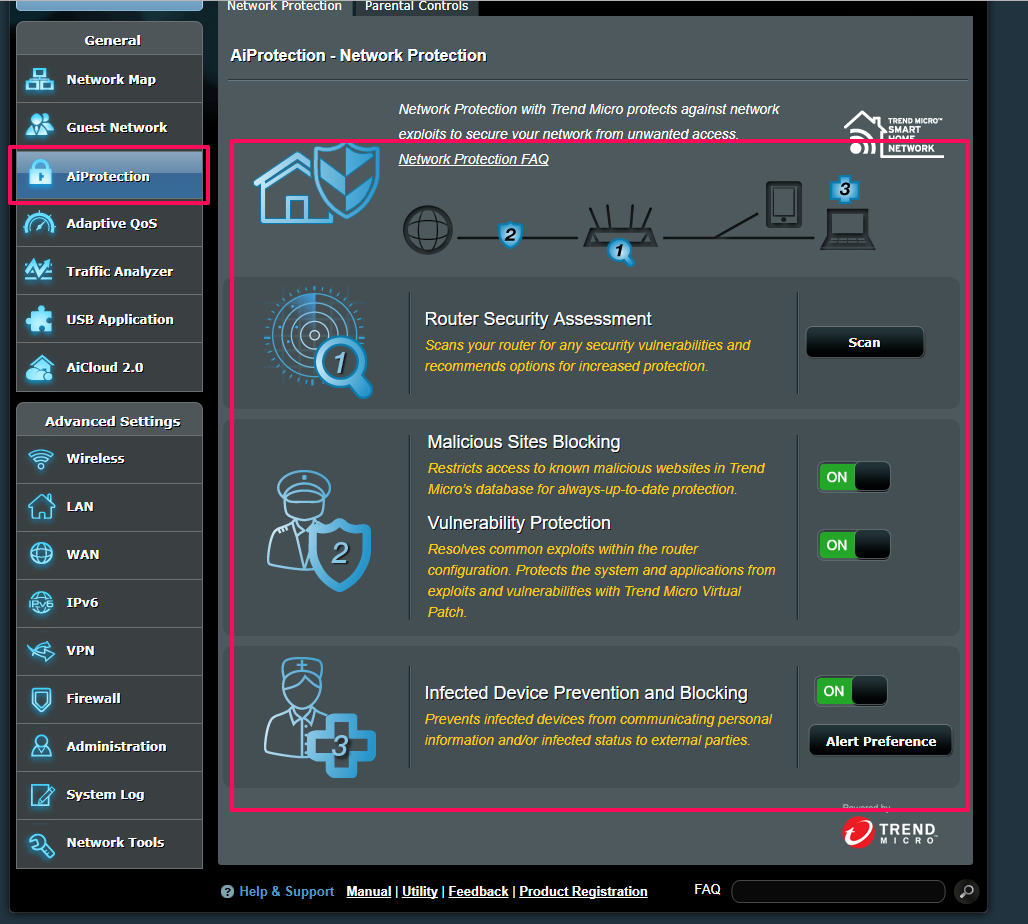Switch to Network Protection tab

tap(285, 7)
